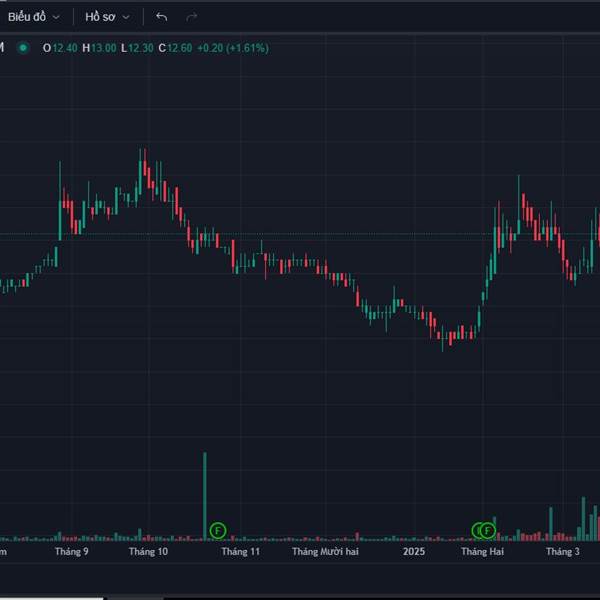Image resolution: width=600 pixels, height=600 pixels.
Task: Click the Tháng Hai time axis label
Action: tap(482, 551)
